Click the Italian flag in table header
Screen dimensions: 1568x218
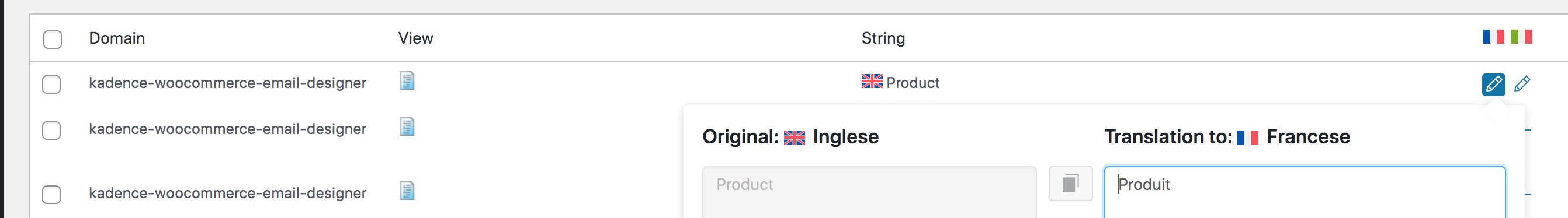pyautogui.click(x=1522, y=37)
